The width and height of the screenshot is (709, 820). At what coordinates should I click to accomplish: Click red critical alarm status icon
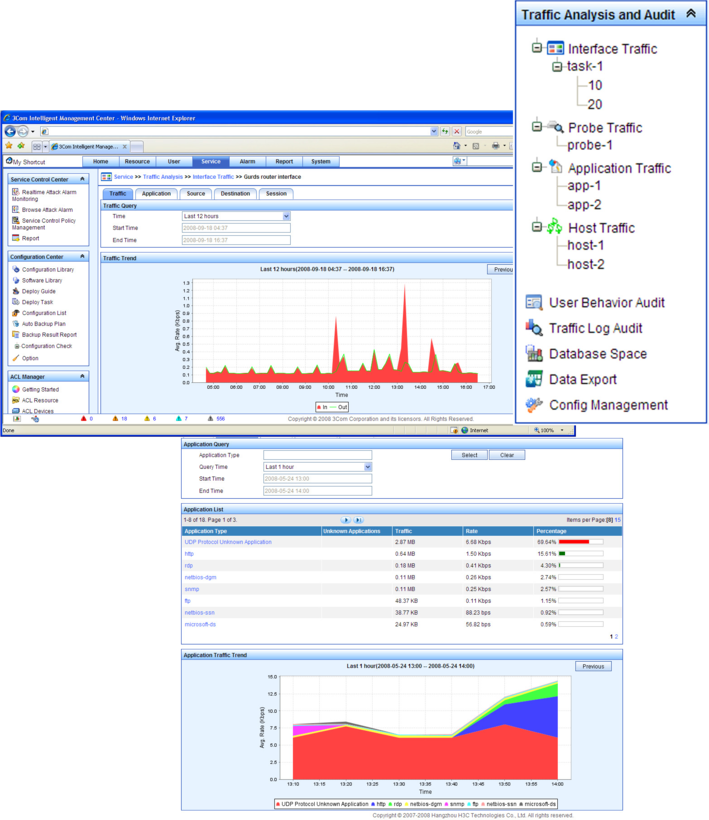(x=84, y=418)
